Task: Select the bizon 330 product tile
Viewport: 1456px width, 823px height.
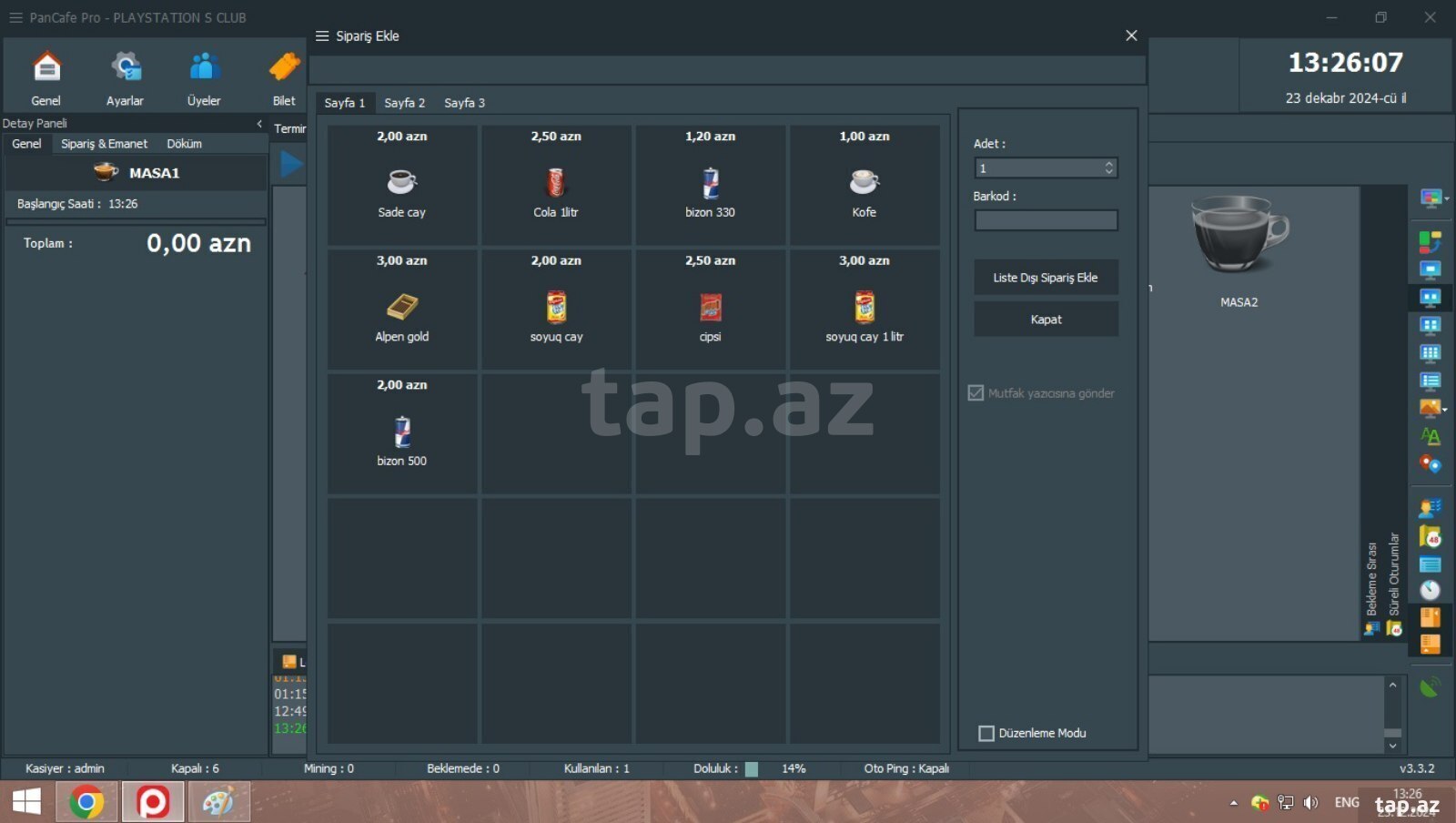Action: [711, 185]
